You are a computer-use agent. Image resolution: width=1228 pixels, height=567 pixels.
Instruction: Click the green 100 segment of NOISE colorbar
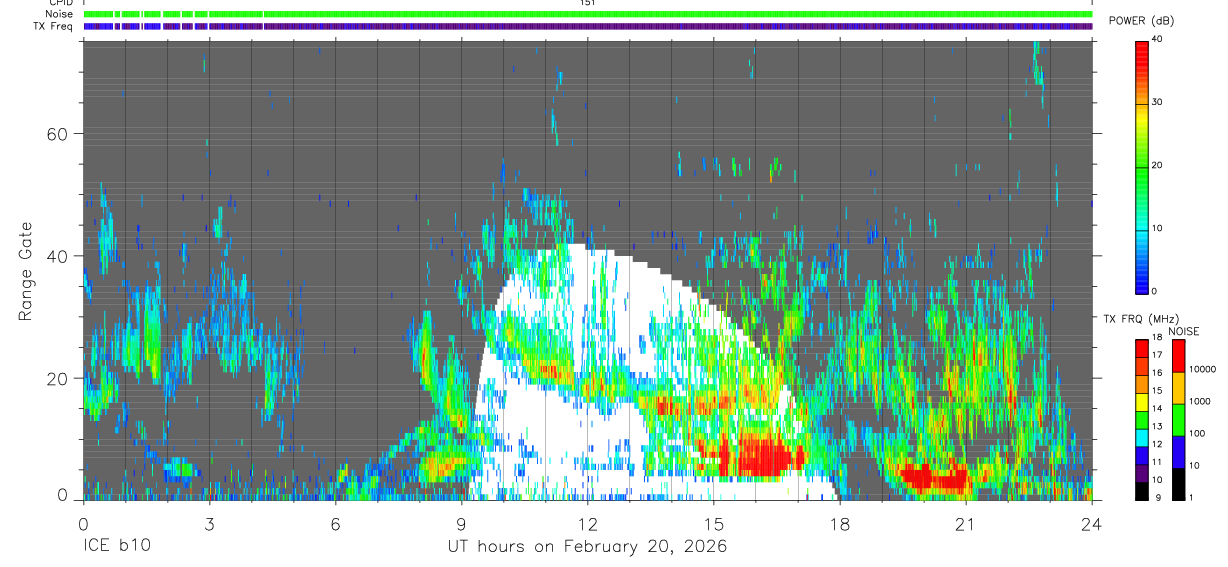pos(1179,420)
